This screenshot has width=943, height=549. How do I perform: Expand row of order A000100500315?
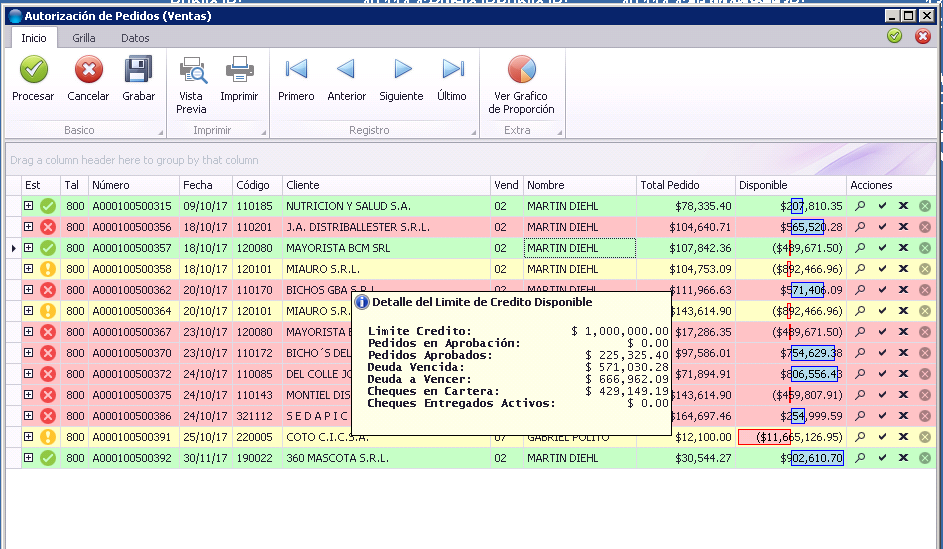pos(28,206)
